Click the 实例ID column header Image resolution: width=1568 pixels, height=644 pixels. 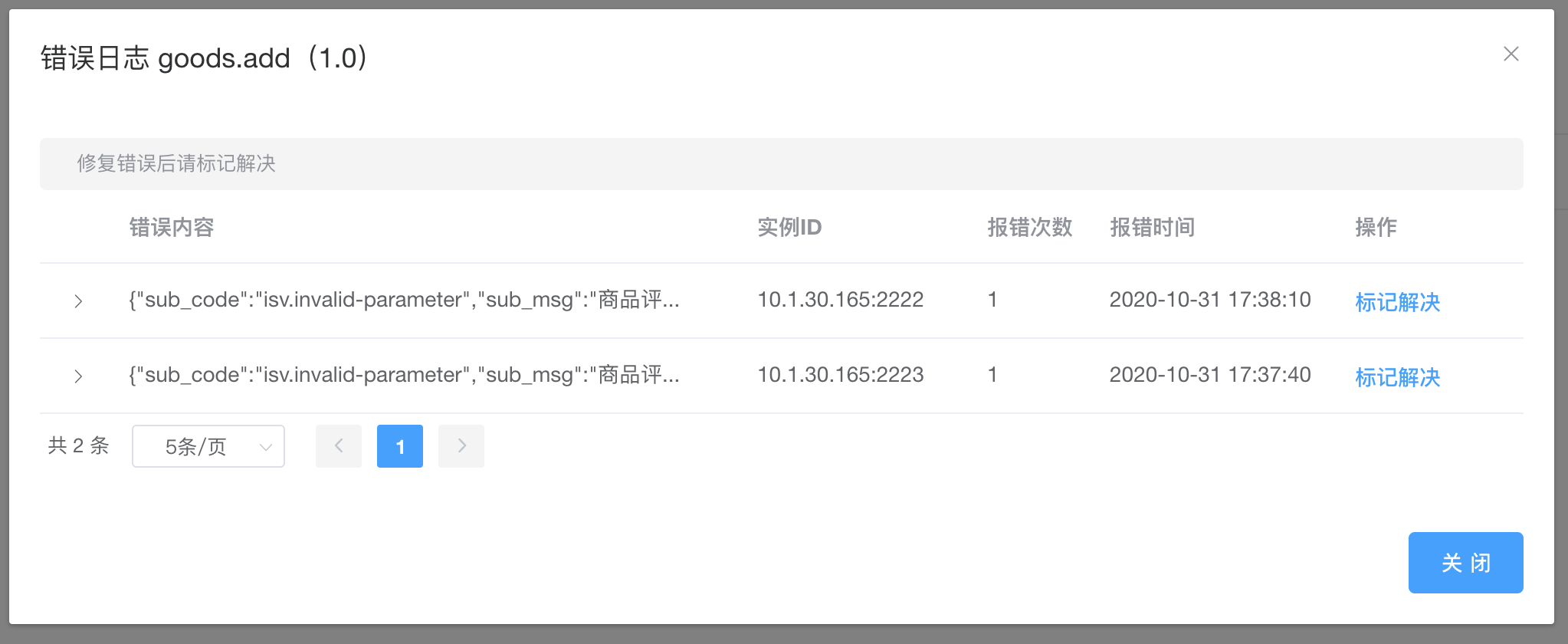[x=789, y=227]
